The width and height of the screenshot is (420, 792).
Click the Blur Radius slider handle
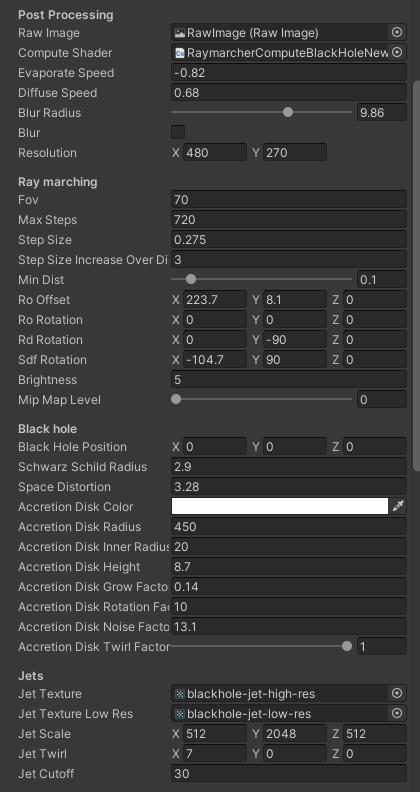pyautogui.click(x=288, y=112)
